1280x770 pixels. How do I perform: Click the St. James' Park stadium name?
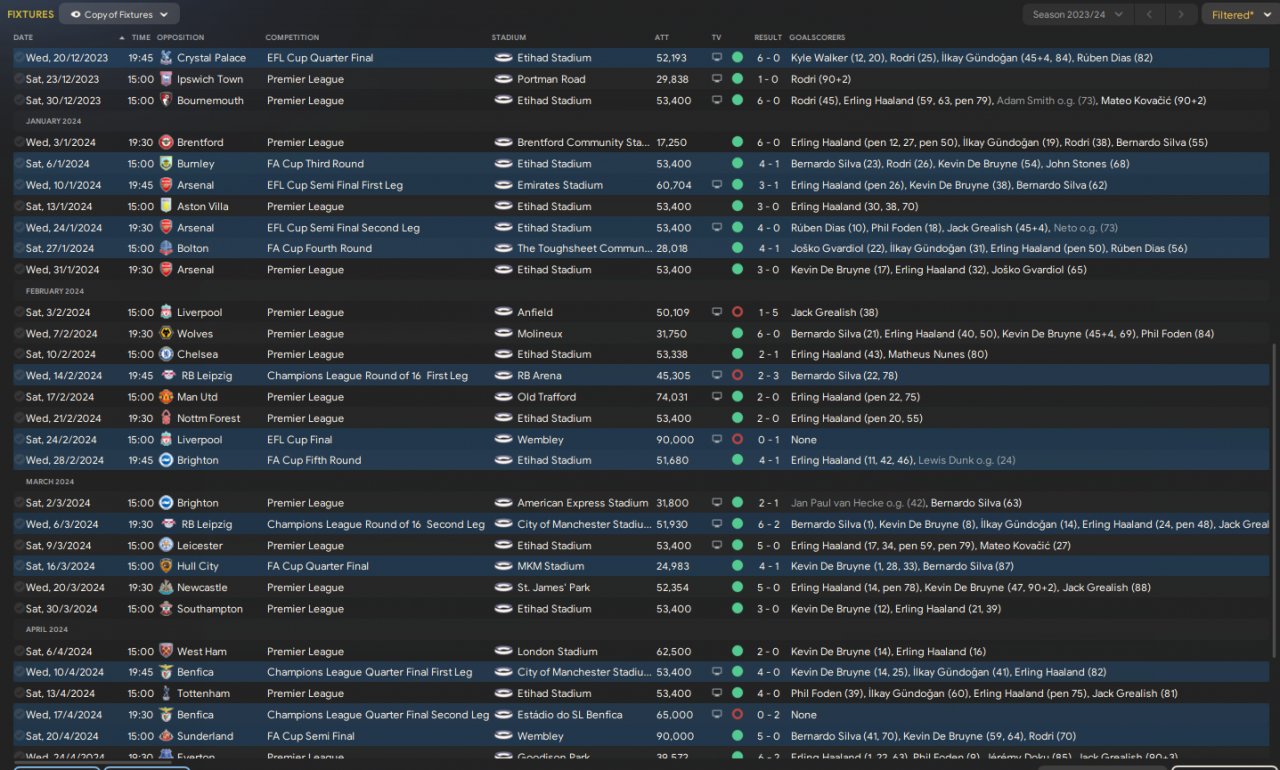click(554, 588)
